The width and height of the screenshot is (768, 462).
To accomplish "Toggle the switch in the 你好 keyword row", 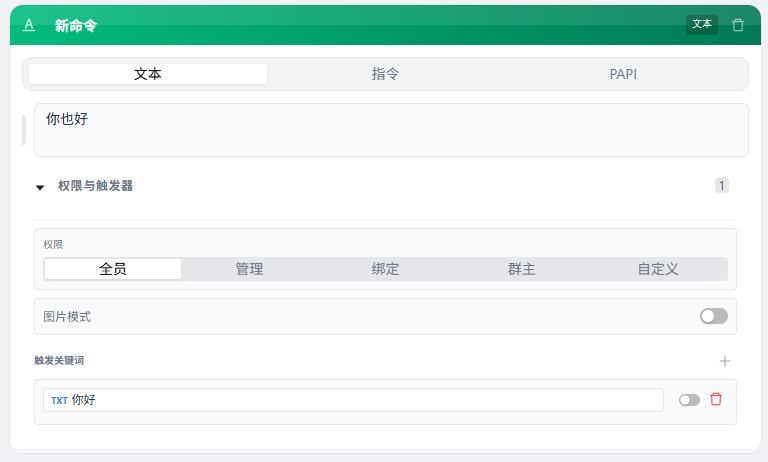I will pyautogui.click(x=689, y=400).
